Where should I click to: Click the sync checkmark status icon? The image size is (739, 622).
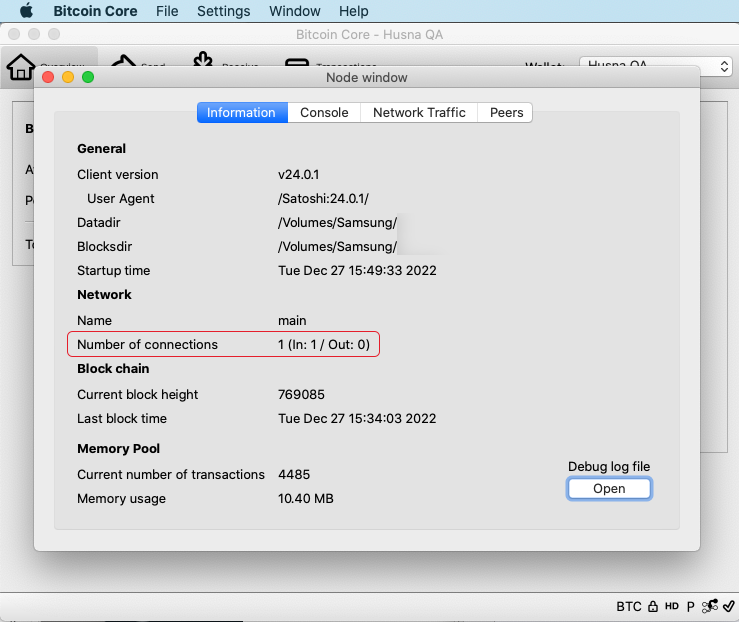729,606
